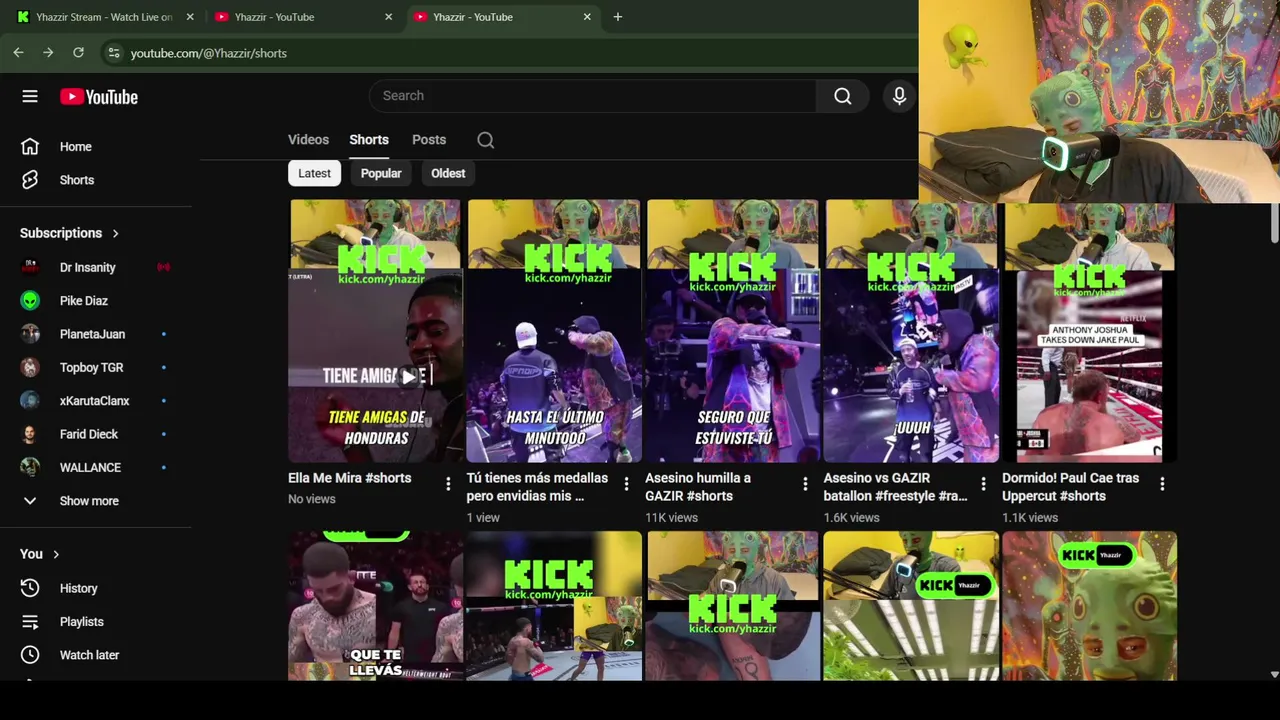Play Anthony Joshua takes down Jake Paul thumbnail
1280x720 pixels.
click(x=1089, y=331)
